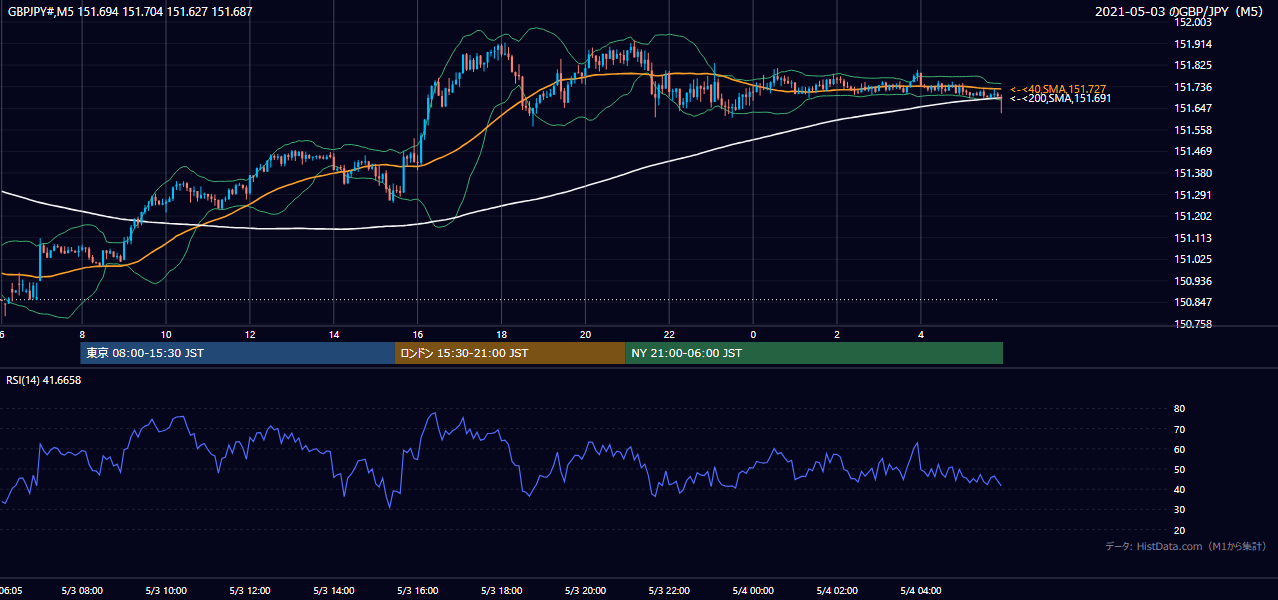Click RSI axis level 60
The height and width of the screenshot is (600, 1278).
pos(1179,449)
